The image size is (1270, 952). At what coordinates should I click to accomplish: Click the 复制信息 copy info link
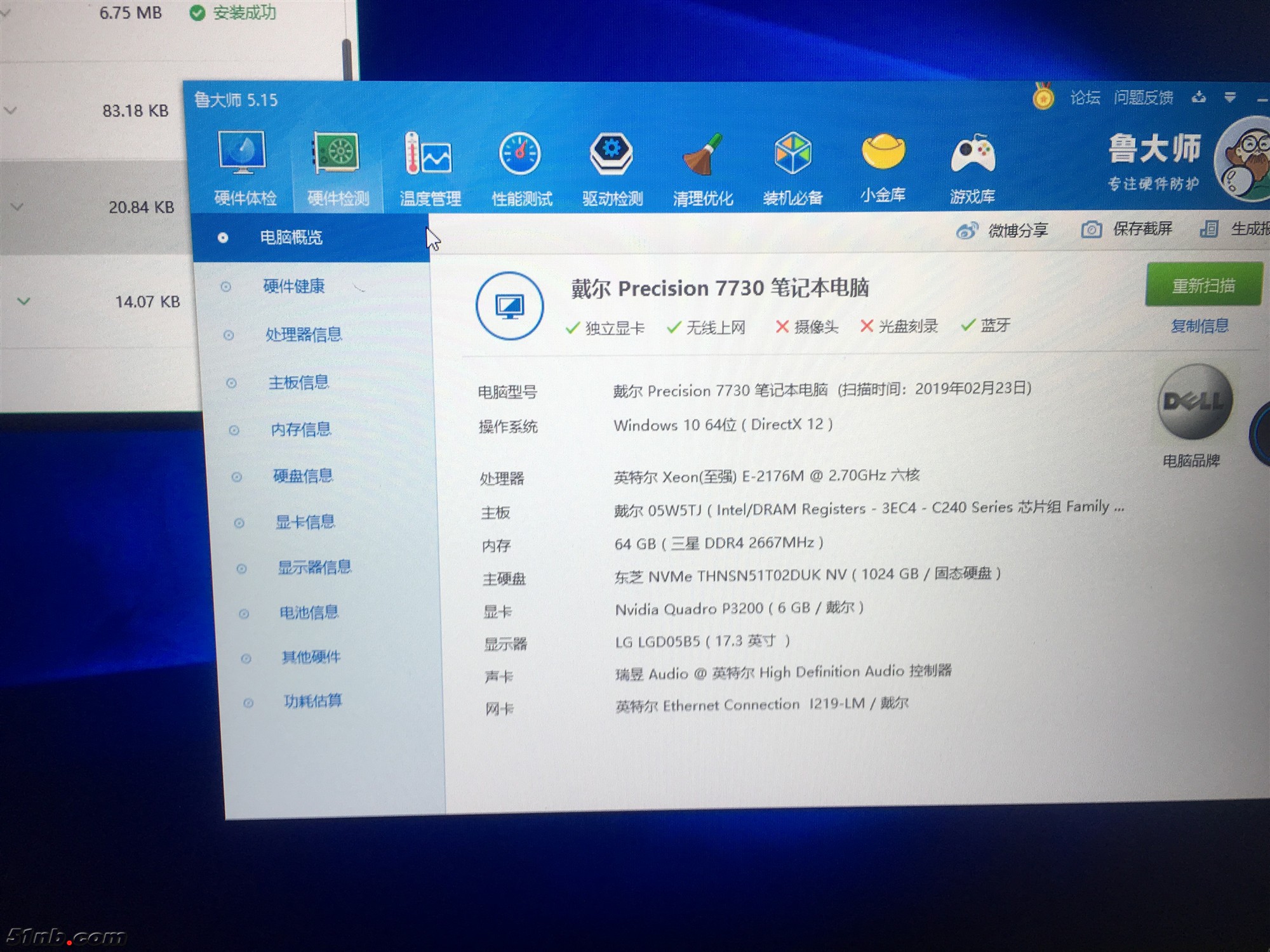coord(1200,326)
